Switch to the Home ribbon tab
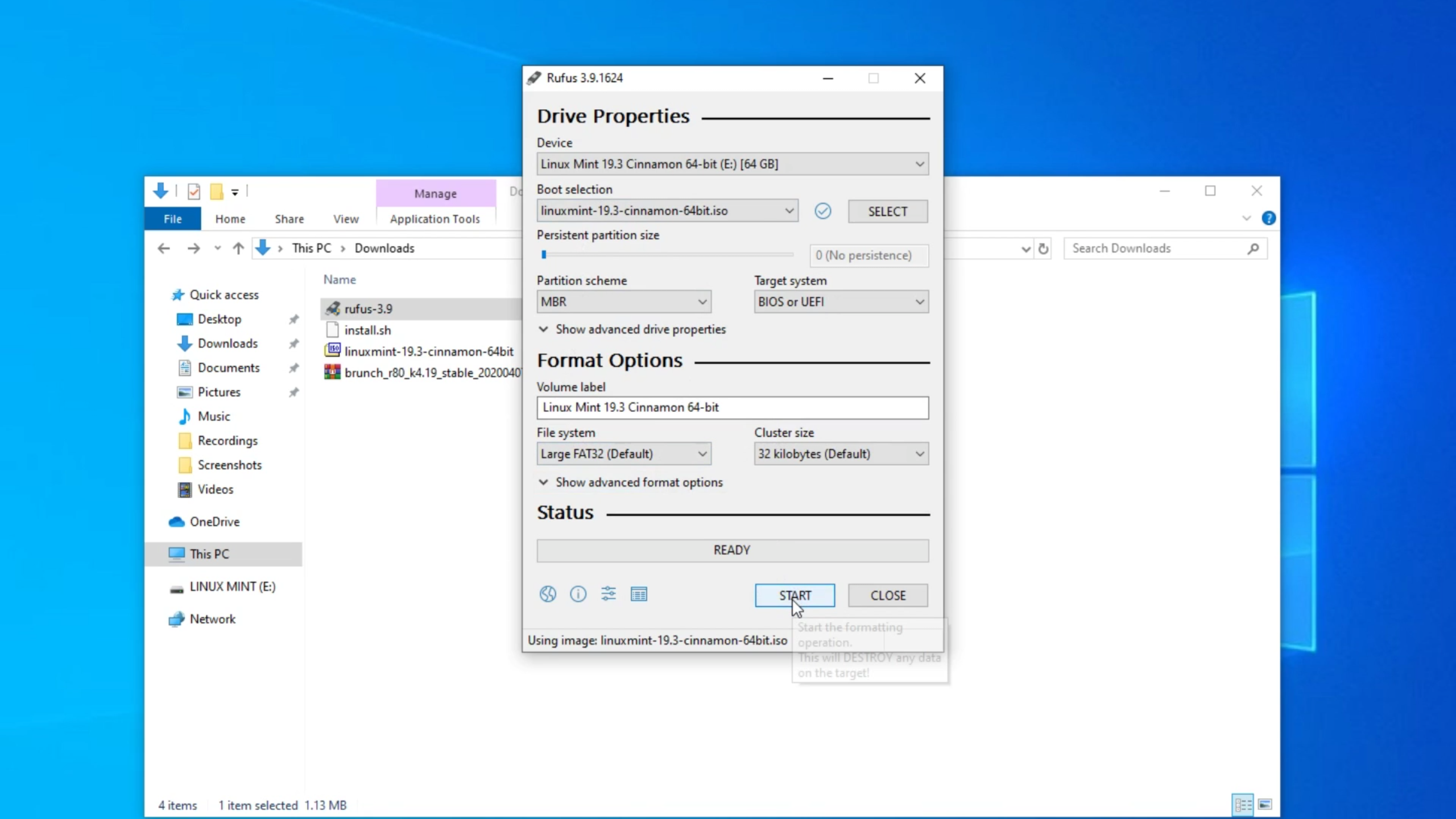 pyautogui.click(x=230, y=218)
